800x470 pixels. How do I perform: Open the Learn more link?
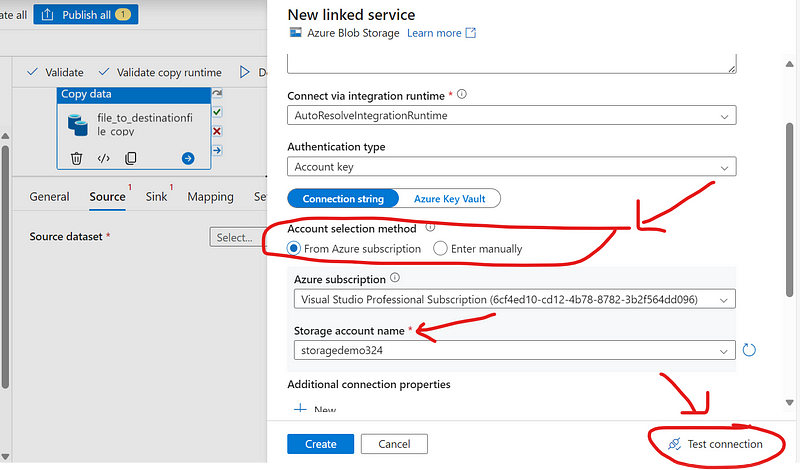pyautogui.click(x=441, y=33)
